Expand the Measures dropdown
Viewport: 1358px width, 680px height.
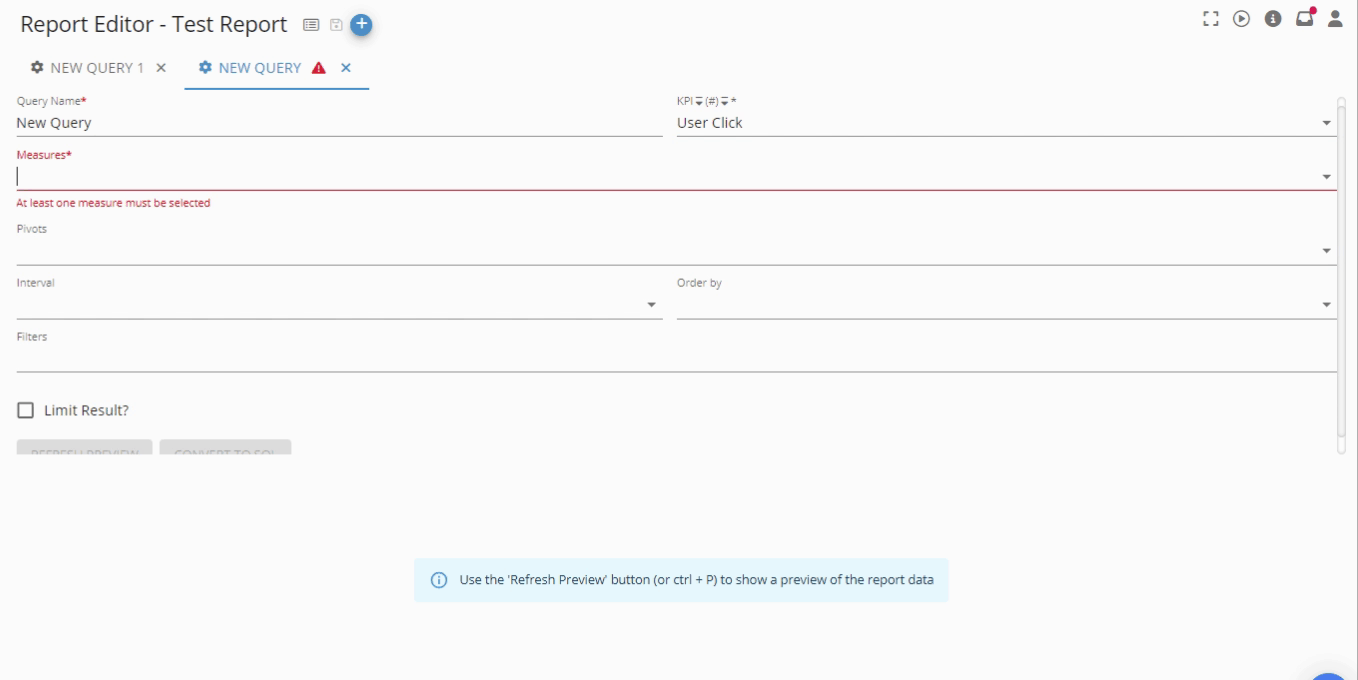1327,174
